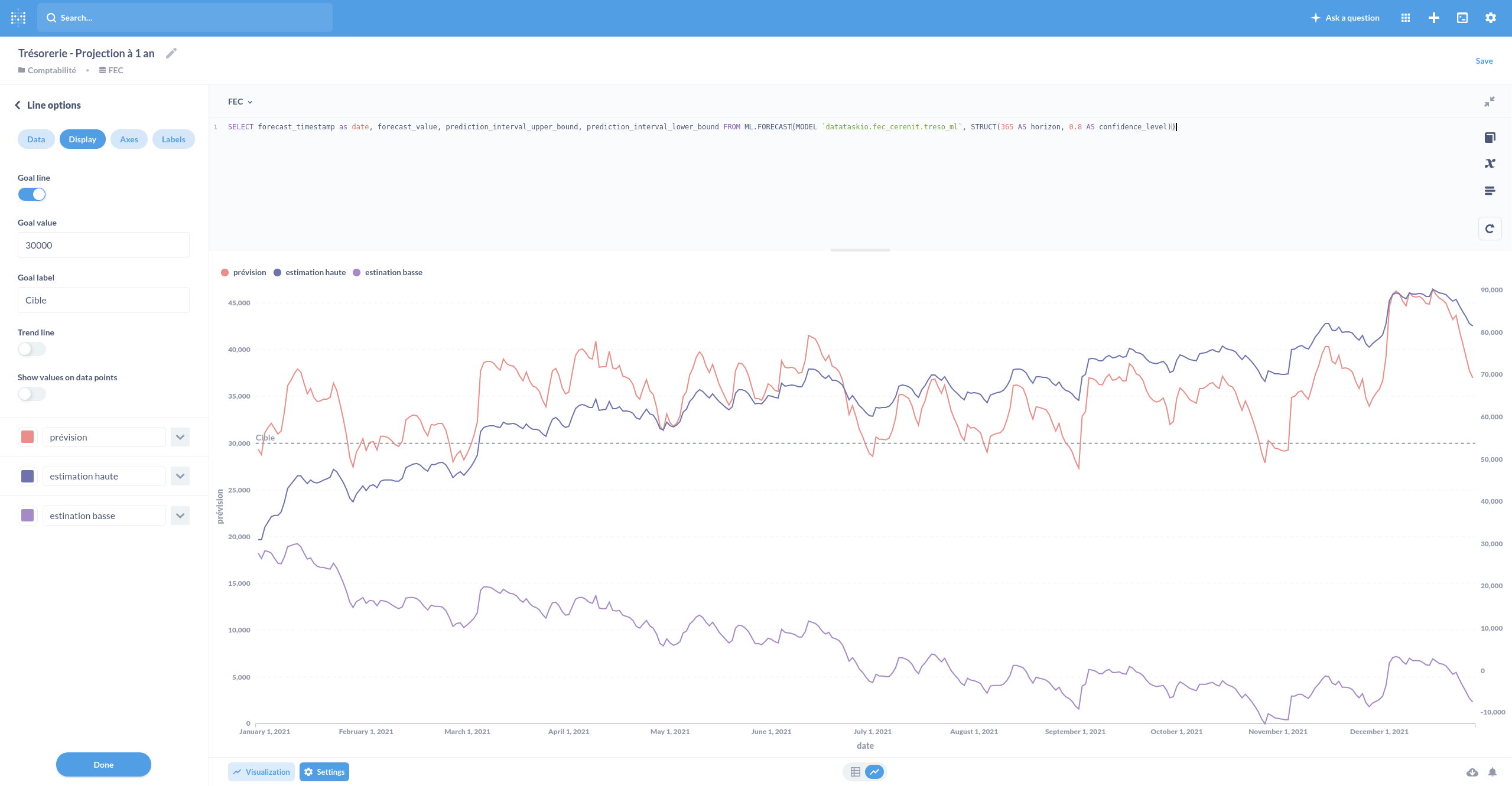Viewport: 1512px width, 786px height.
Task: Change the estination basse color swatch
Action: point(27,516)
